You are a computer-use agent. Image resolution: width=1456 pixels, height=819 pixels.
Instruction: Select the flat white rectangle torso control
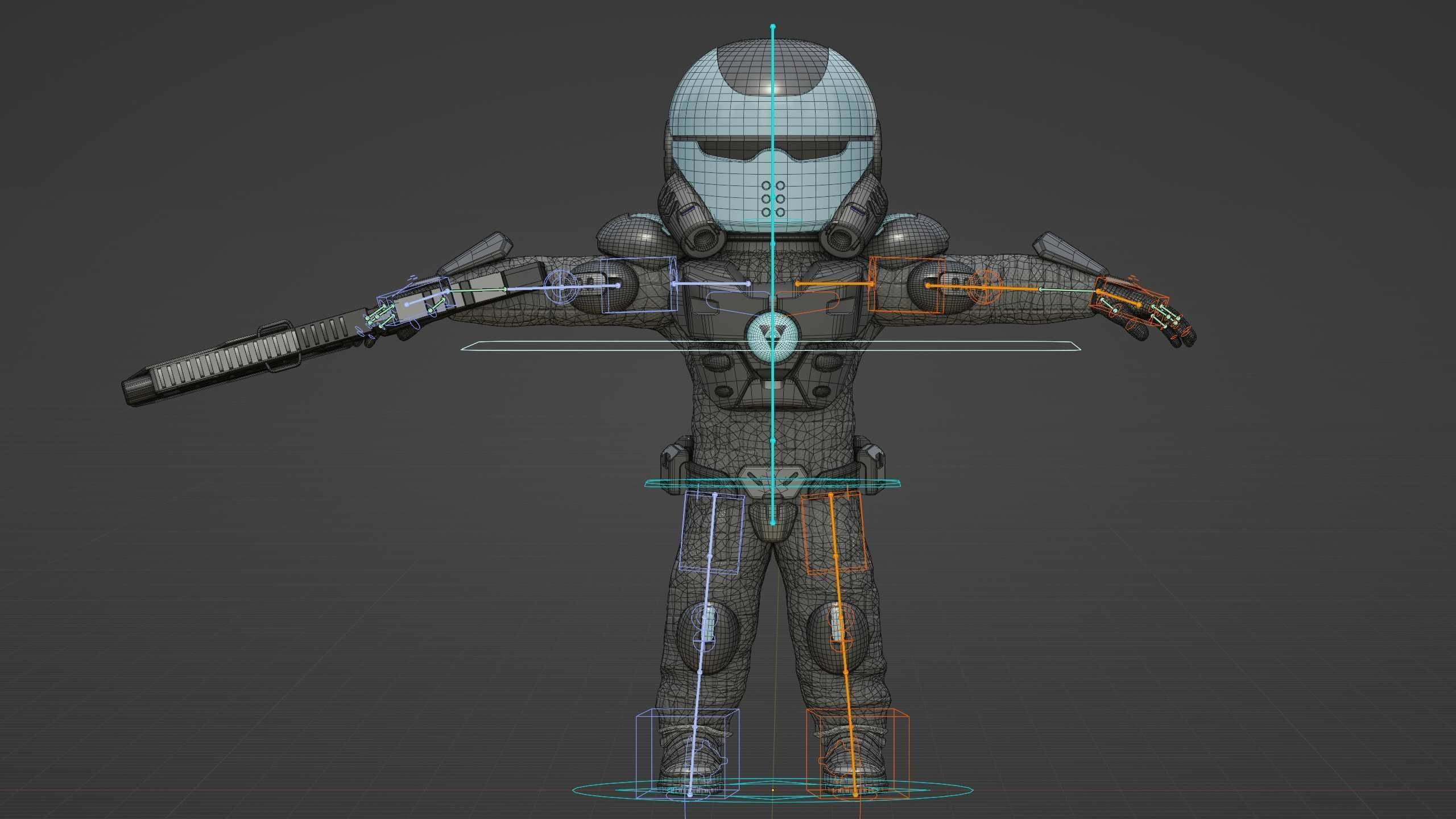(771, 346)
